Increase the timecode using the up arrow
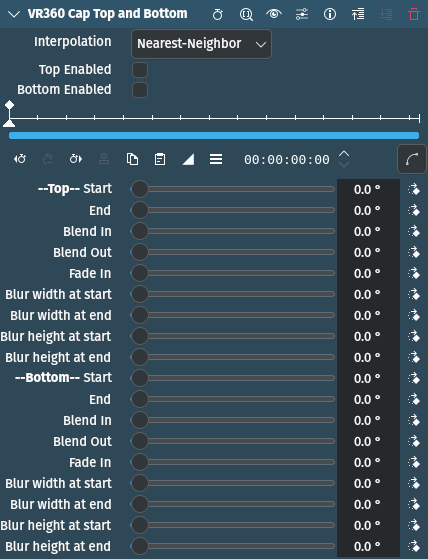This screenshot has width=428, height=559. [344, 154]
